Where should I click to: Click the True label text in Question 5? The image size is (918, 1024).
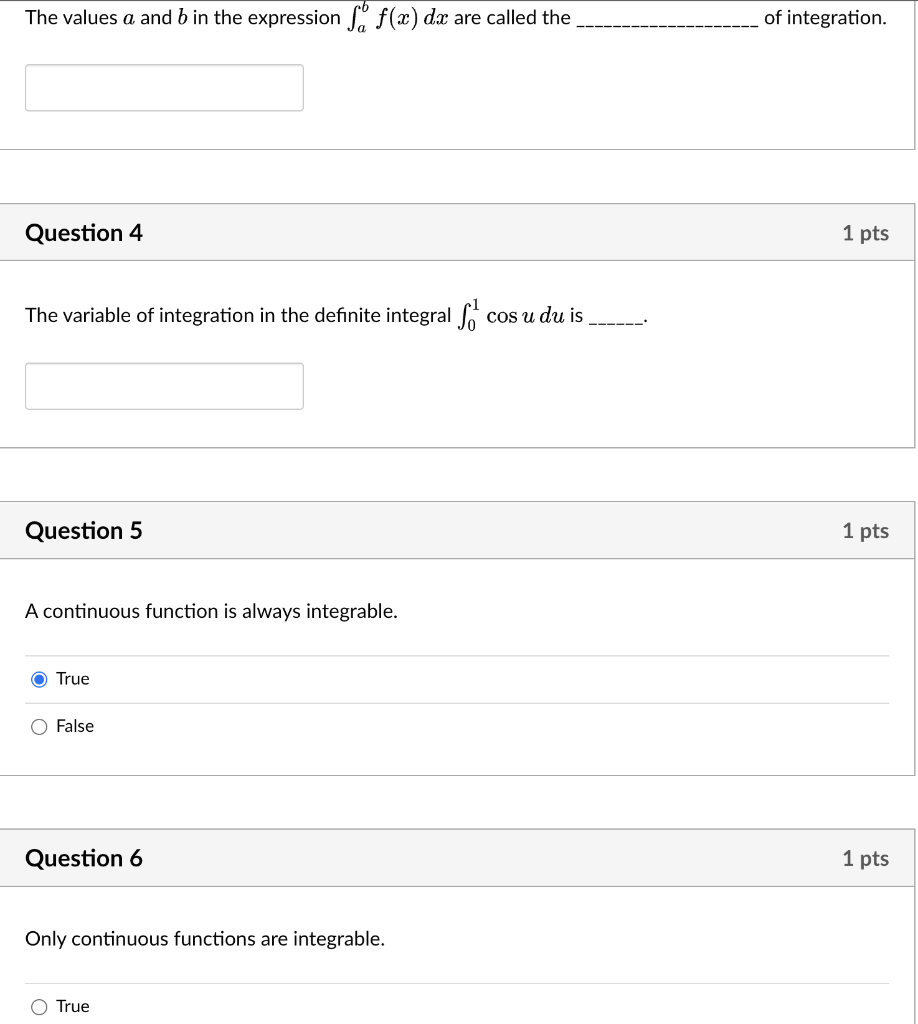point(72,679)
